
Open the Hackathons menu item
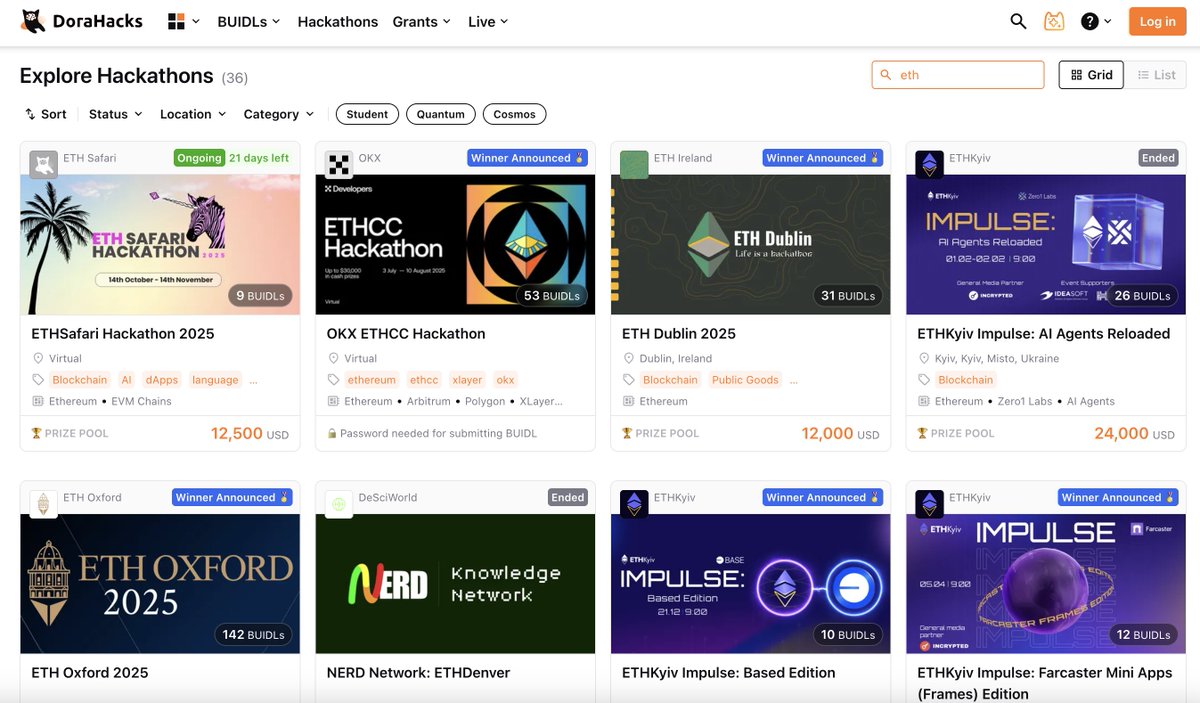pos(337,20)
